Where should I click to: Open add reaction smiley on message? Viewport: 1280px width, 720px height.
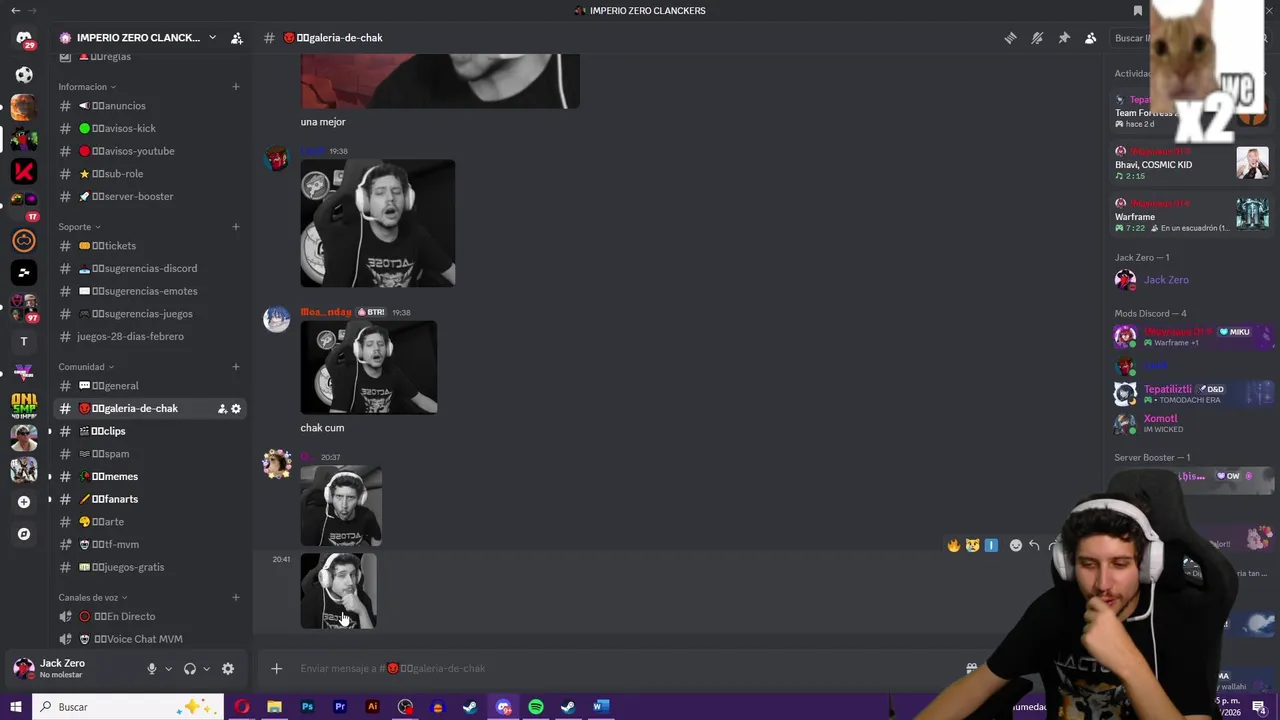tap(1016, 545)
